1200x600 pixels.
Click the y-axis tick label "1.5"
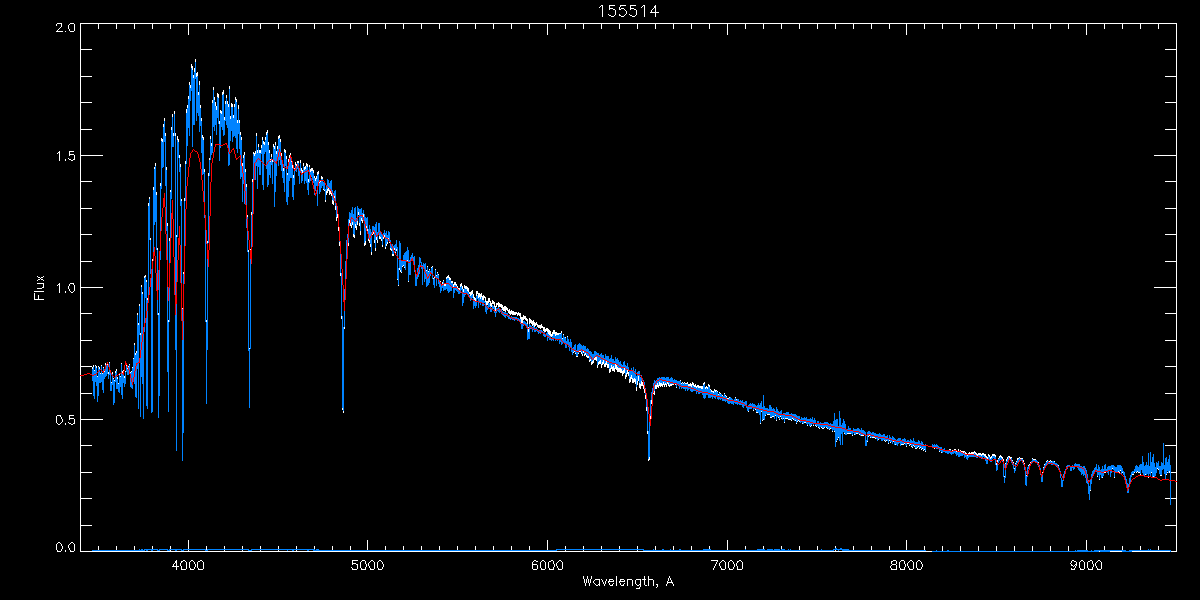click(65, 156)
